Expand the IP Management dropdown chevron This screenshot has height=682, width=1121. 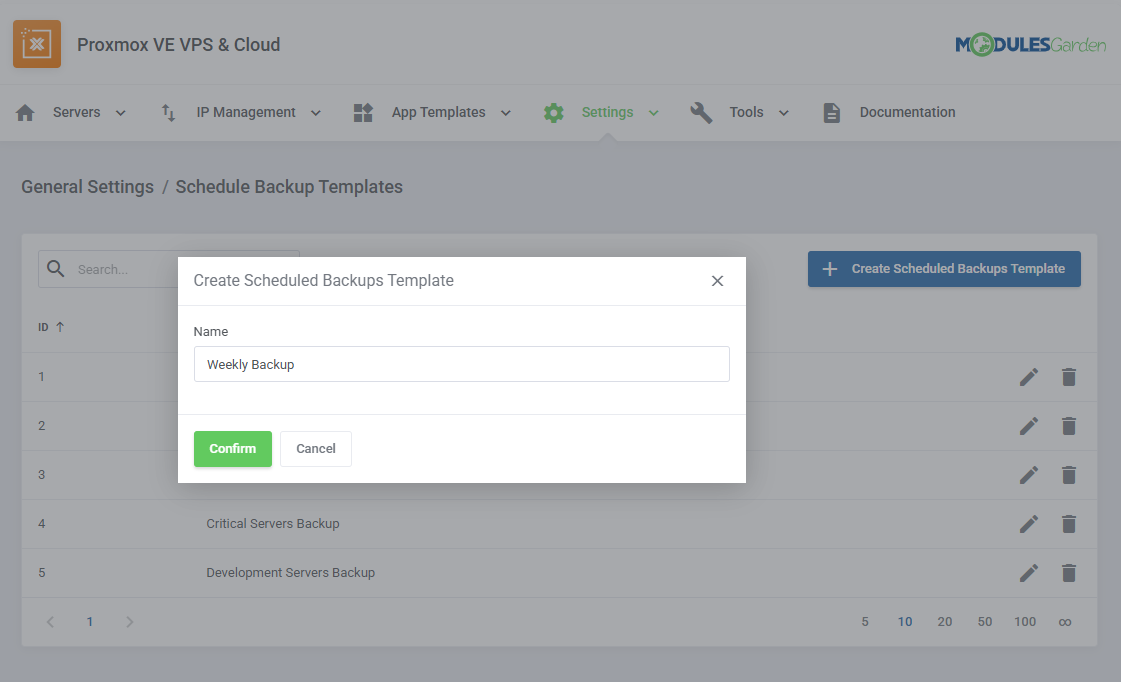[316, 113]
